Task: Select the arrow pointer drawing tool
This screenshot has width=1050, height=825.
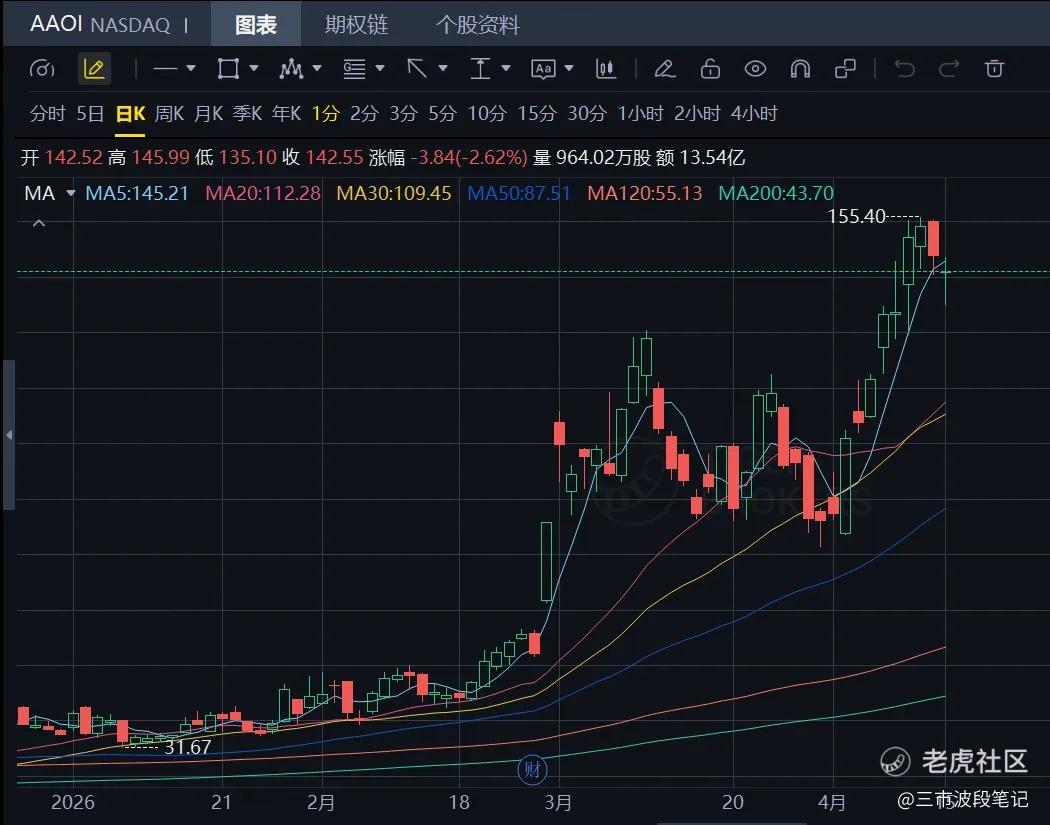Action: (x=417, y=68)
